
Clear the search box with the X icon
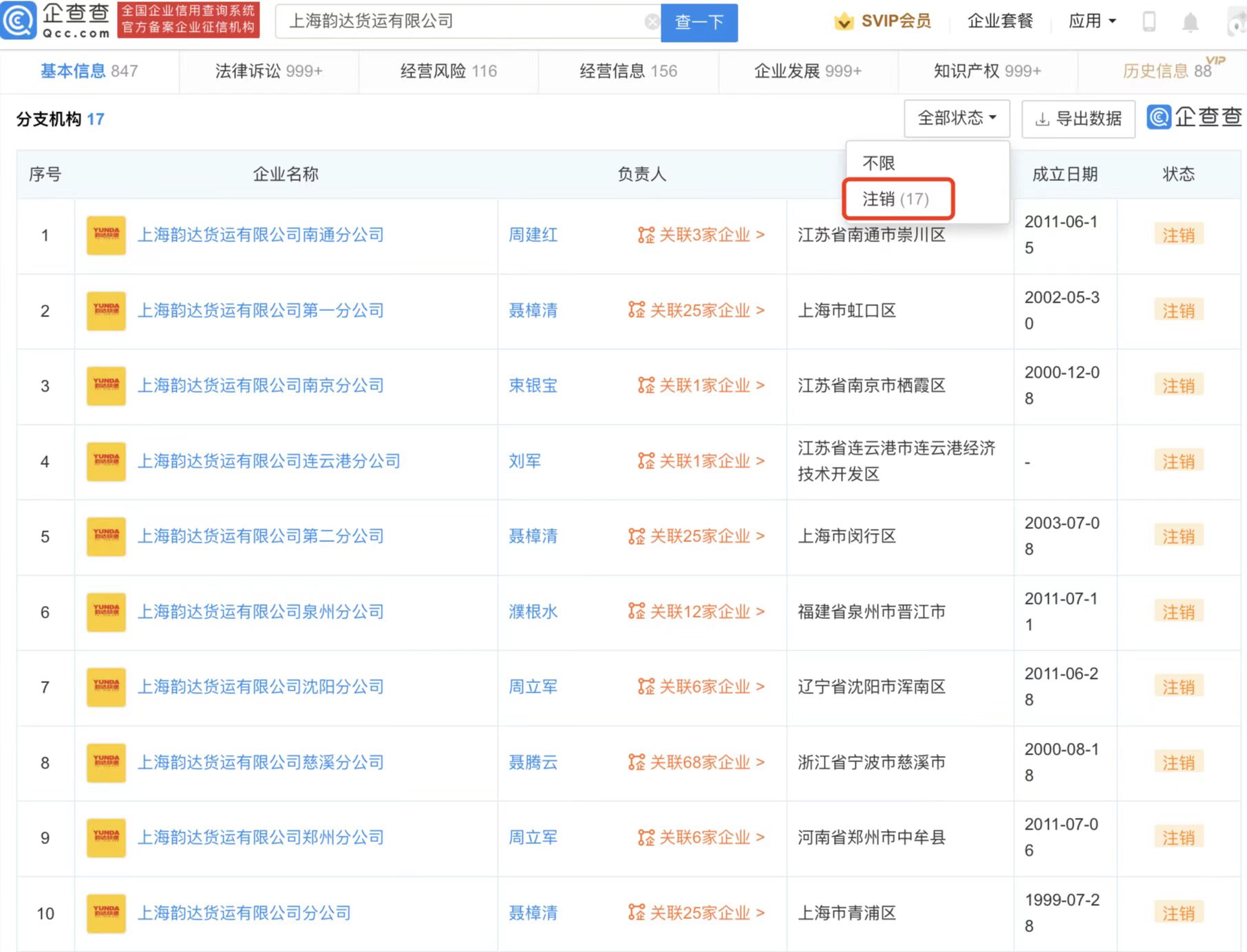click(652, 22)
